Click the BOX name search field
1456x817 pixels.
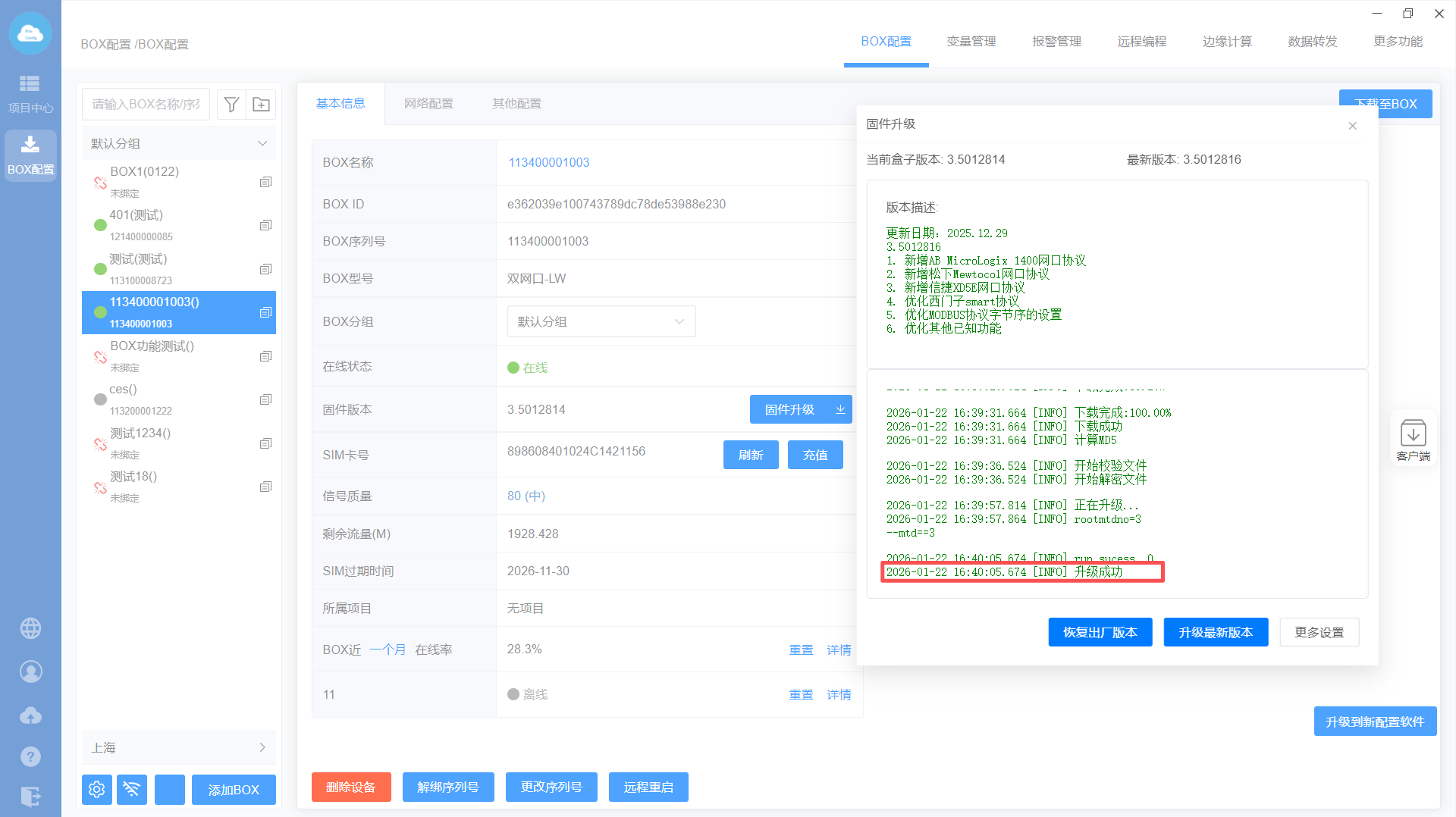[x=146, y=105]
